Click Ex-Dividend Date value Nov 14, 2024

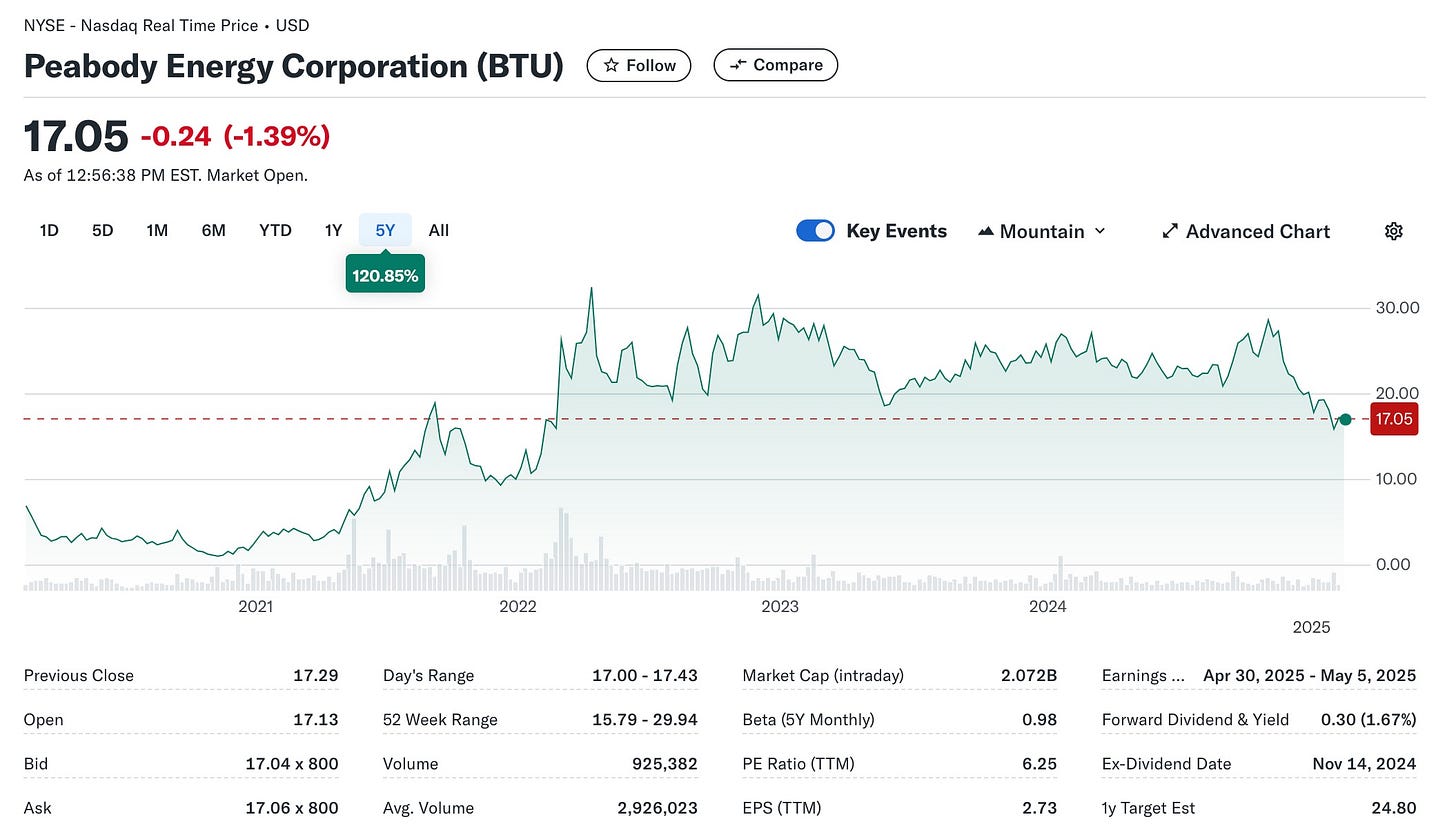pyautogui.click(x=1364, y=764)
